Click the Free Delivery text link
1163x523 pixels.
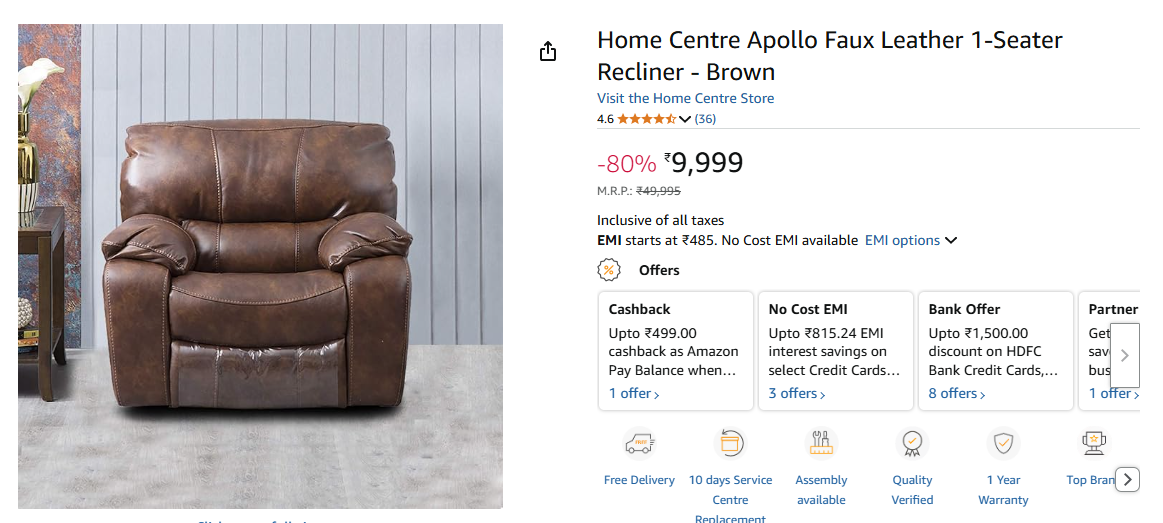click(639, 480)
